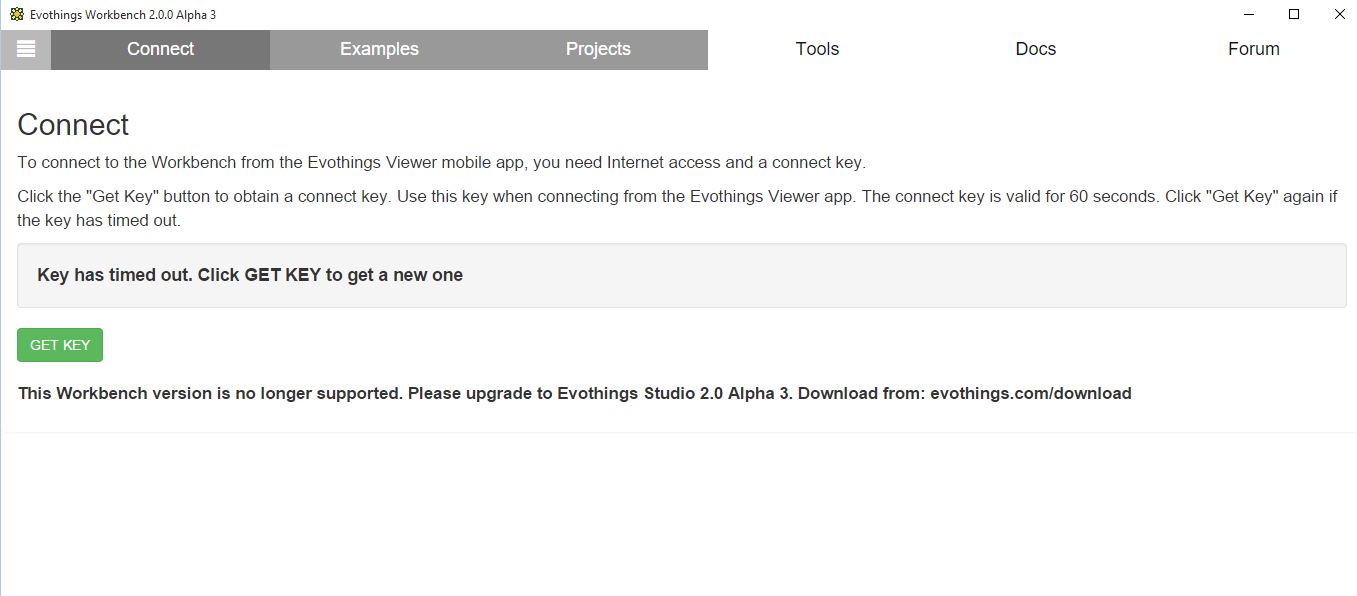Click the "To connect to the Workbench" paragraph
Screen dimensions: 1357x596
[442, 163]
